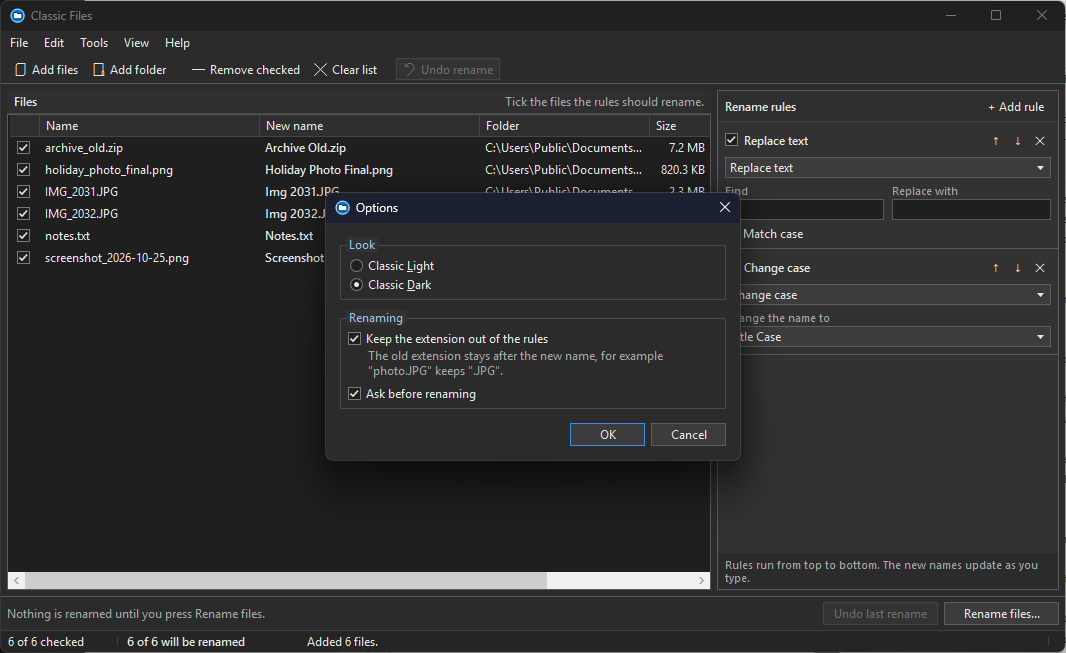Click the Name column header
1066x653 pixels.
(x=149, y=126)
